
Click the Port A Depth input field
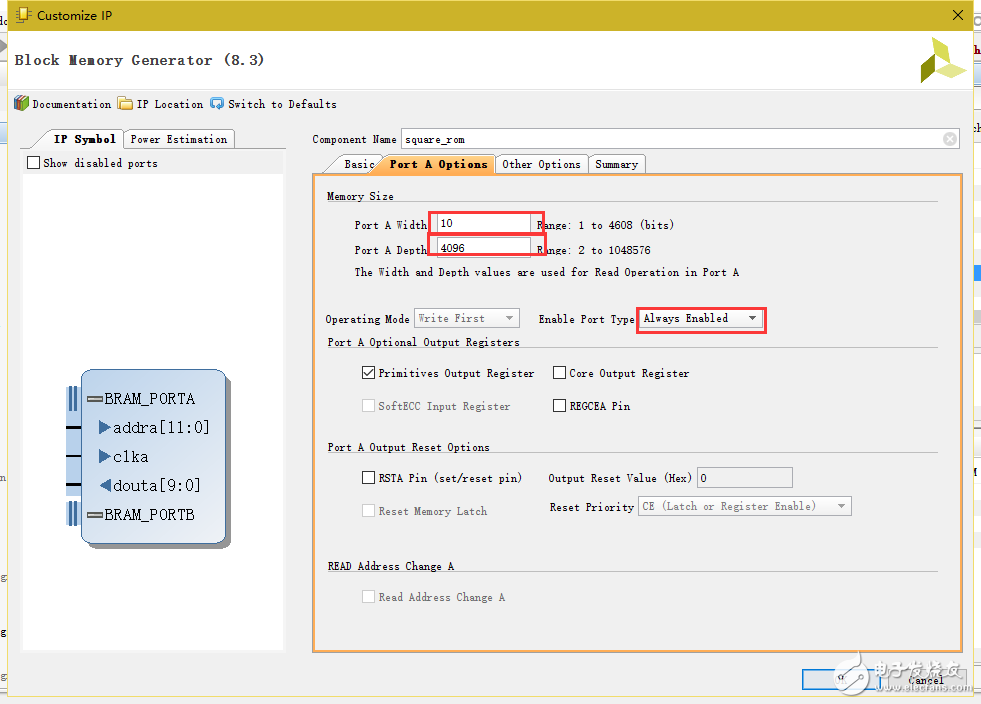485,248
